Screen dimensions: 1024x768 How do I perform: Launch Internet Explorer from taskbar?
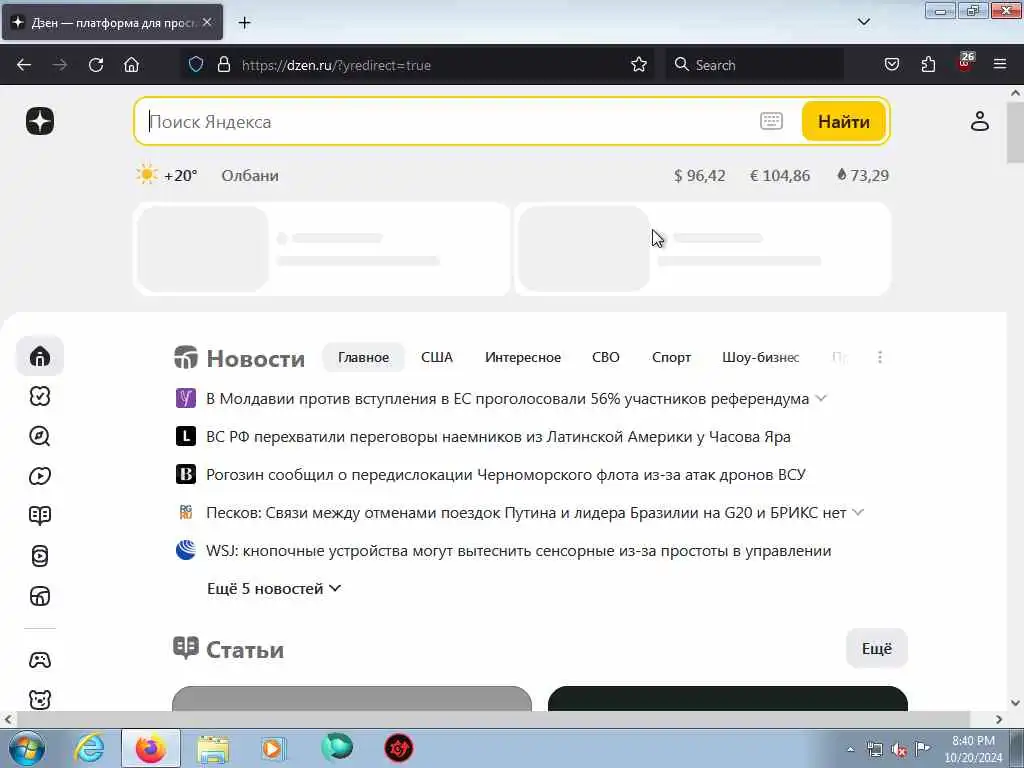89,748
